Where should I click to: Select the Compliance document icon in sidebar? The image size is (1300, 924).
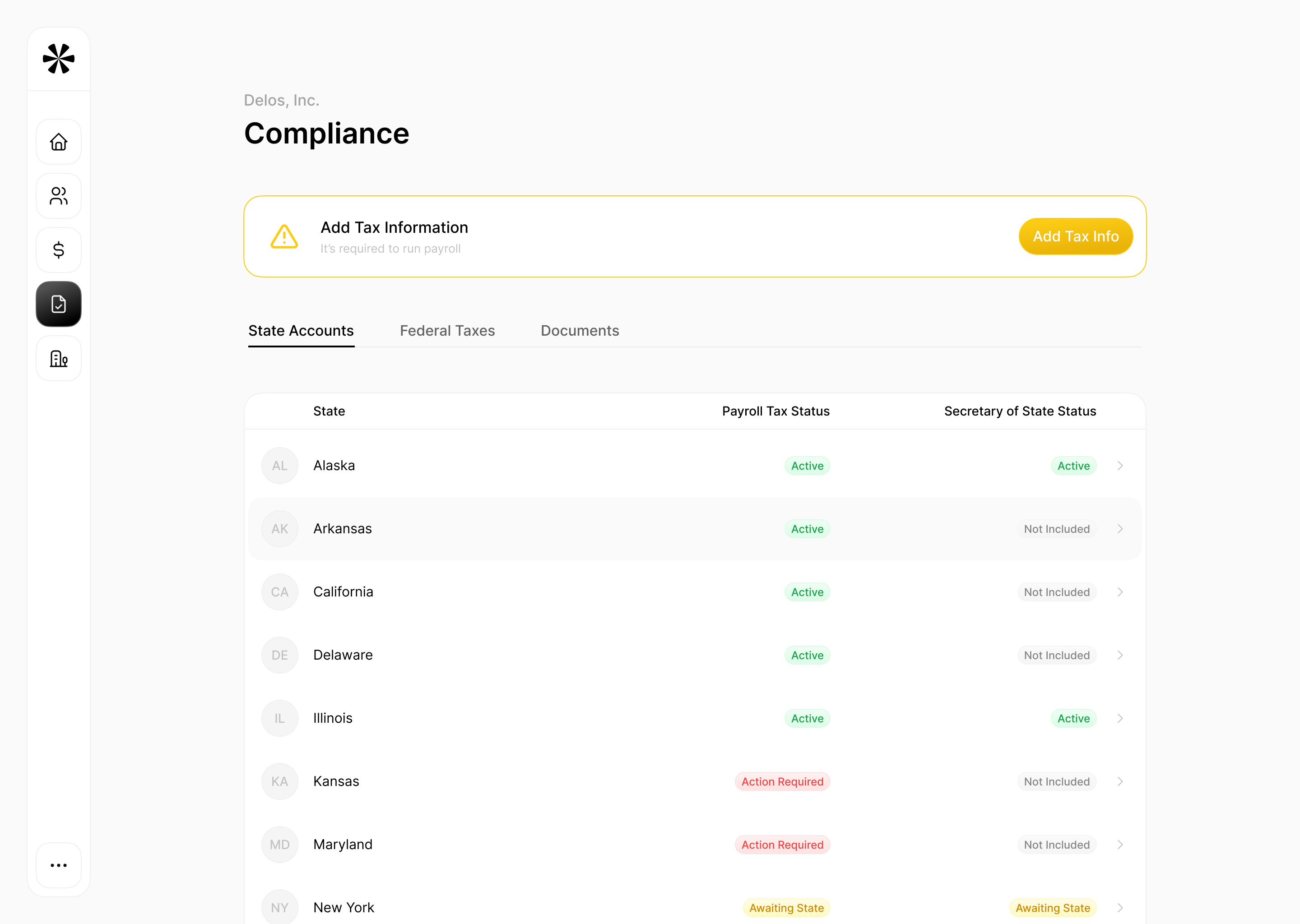[59, 305]
